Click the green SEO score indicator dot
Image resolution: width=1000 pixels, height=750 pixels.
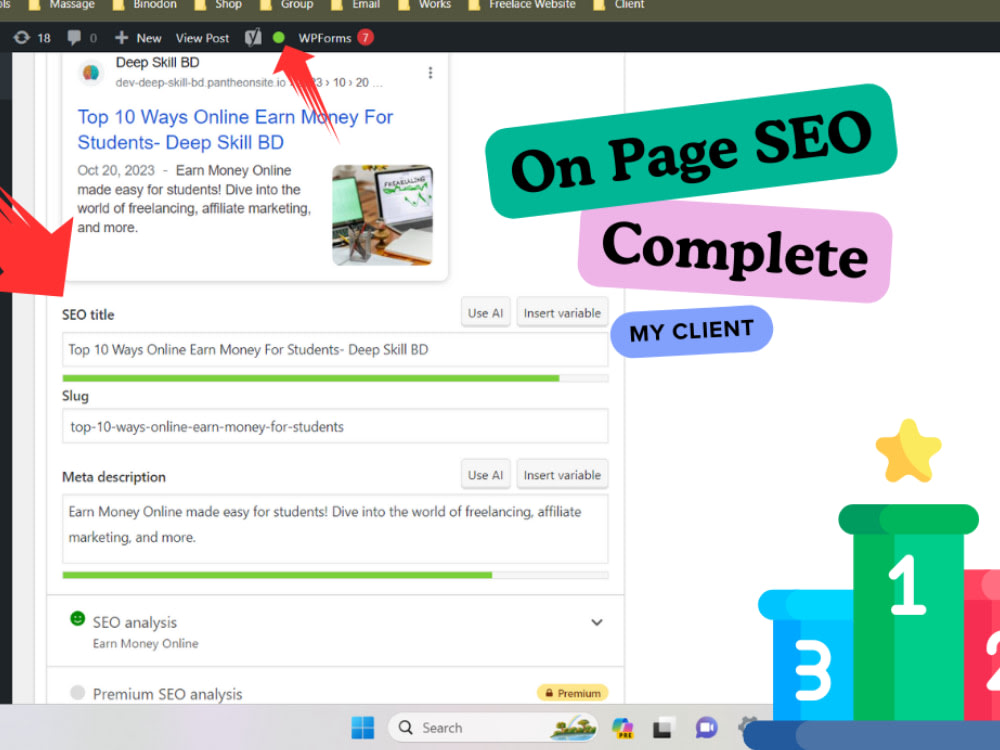coord(279,38)
